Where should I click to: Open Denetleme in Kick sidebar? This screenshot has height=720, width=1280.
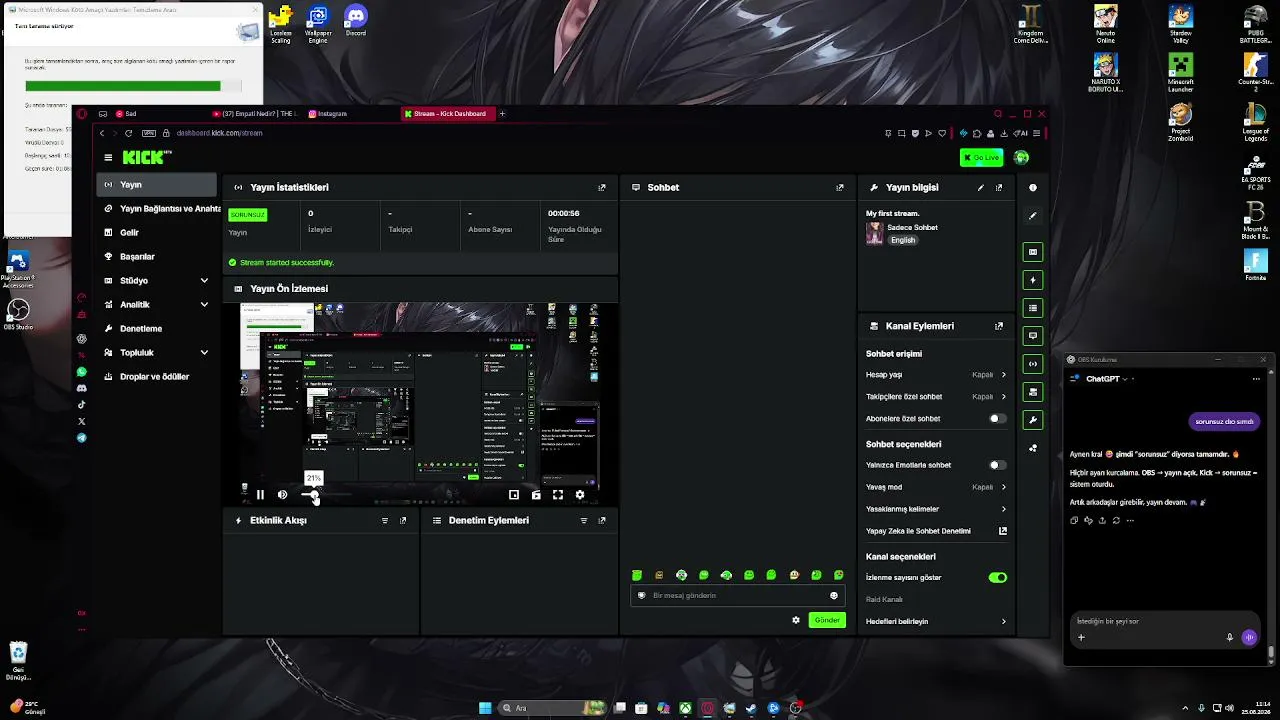coord(157,328)
